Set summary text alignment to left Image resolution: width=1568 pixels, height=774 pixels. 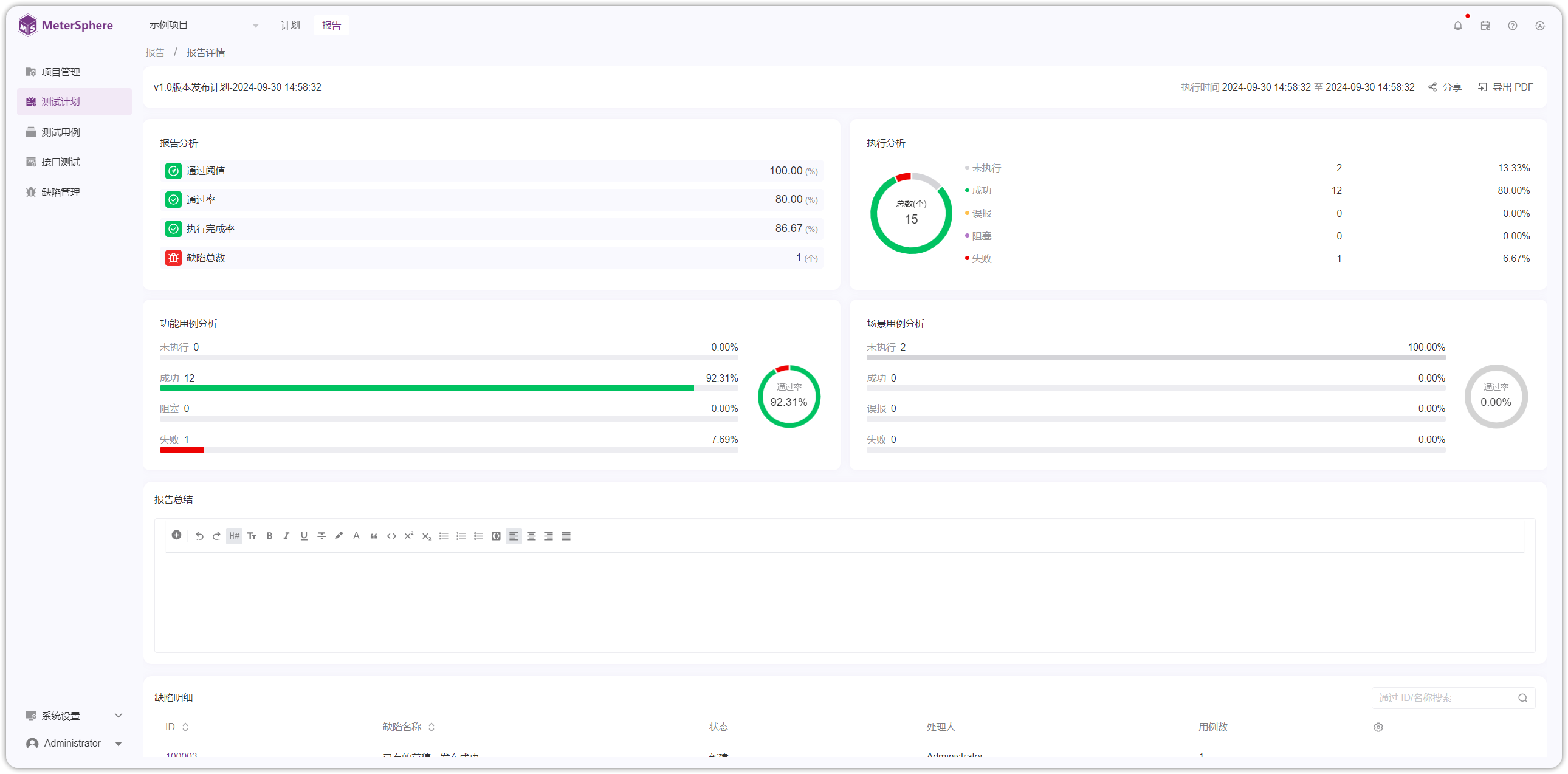click(x=514, y=536)
